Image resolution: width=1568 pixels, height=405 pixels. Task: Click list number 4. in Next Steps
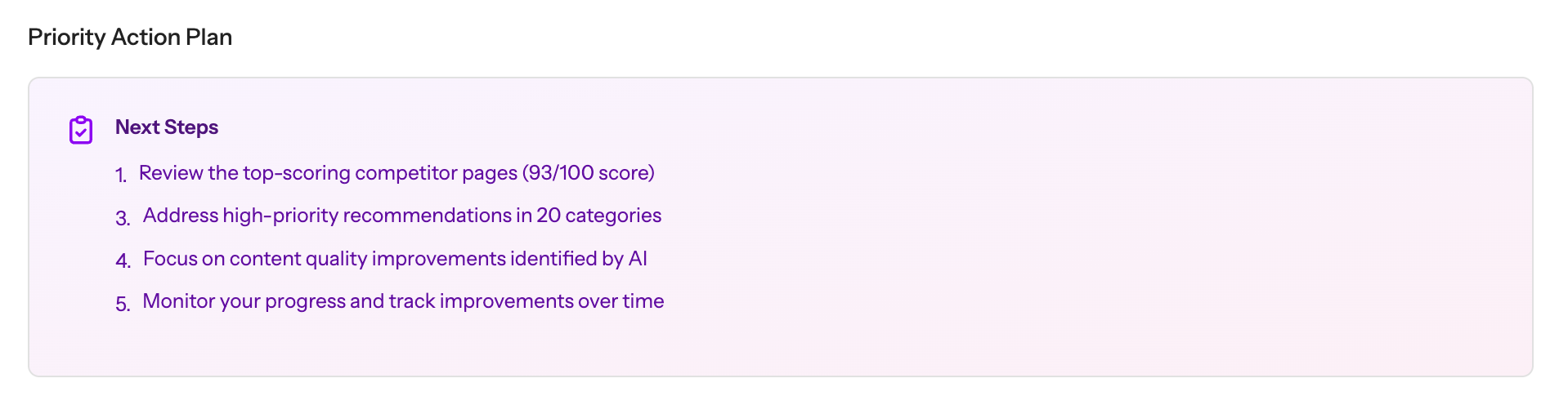click(123, 261)
